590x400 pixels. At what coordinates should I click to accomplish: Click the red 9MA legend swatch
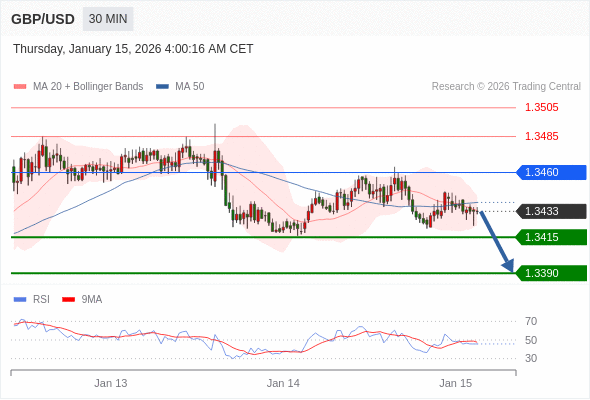coord(68,300)
